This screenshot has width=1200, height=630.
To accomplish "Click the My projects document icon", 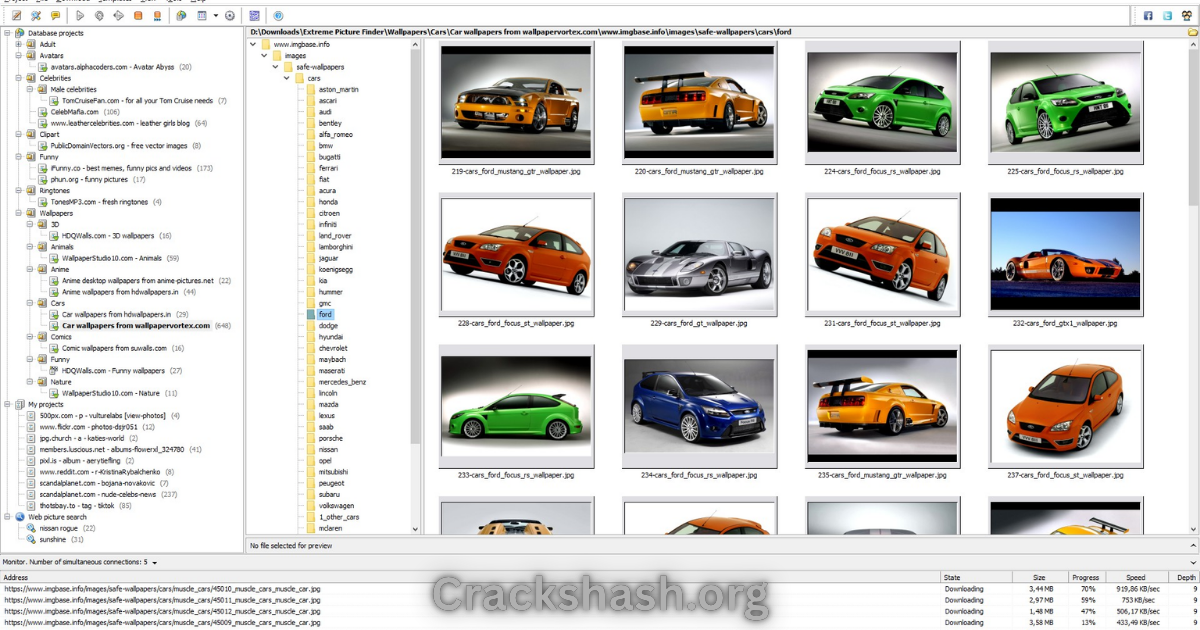I will click(20, 404).
